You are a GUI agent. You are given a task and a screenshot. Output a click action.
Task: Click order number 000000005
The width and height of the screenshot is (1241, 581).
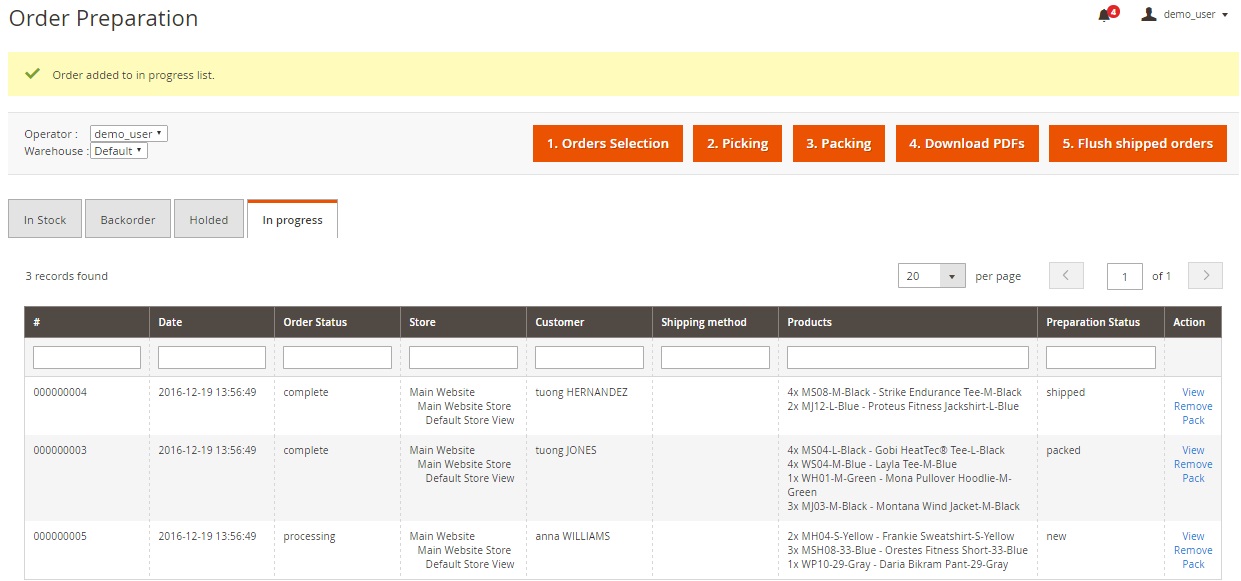point(60,536)
